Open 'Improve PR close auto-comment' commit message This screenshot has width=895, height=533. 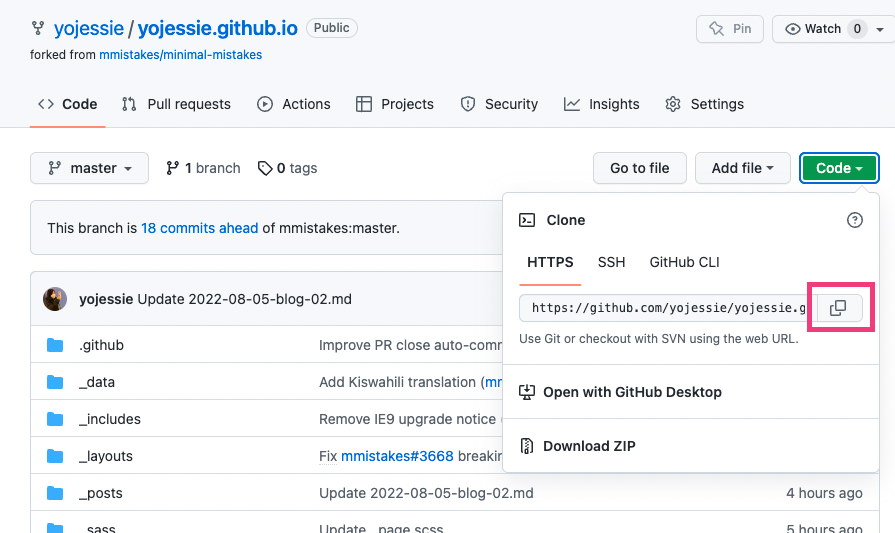click(410, 345)
